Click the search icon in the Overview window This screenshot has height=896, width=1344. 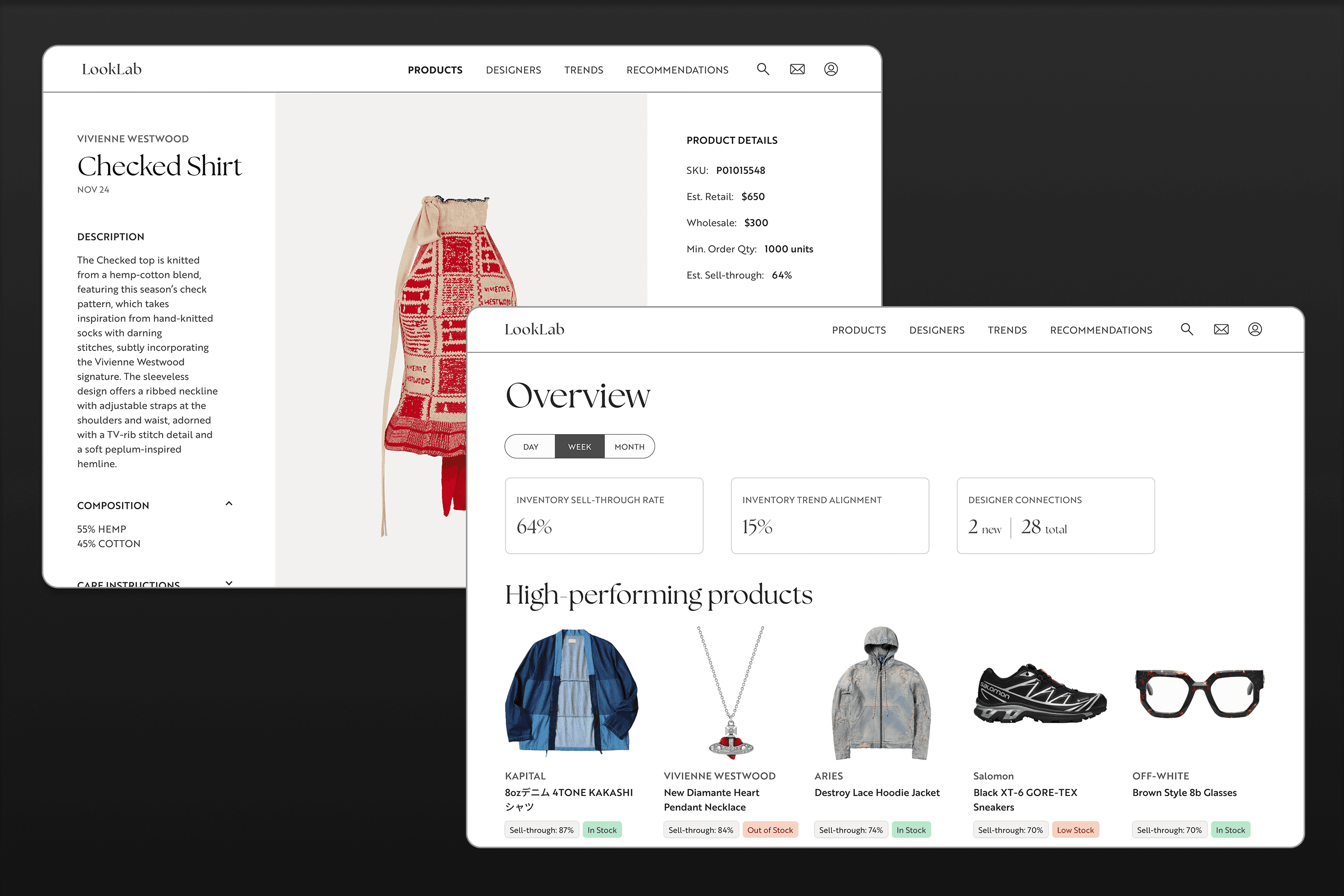pos(1187,329)
